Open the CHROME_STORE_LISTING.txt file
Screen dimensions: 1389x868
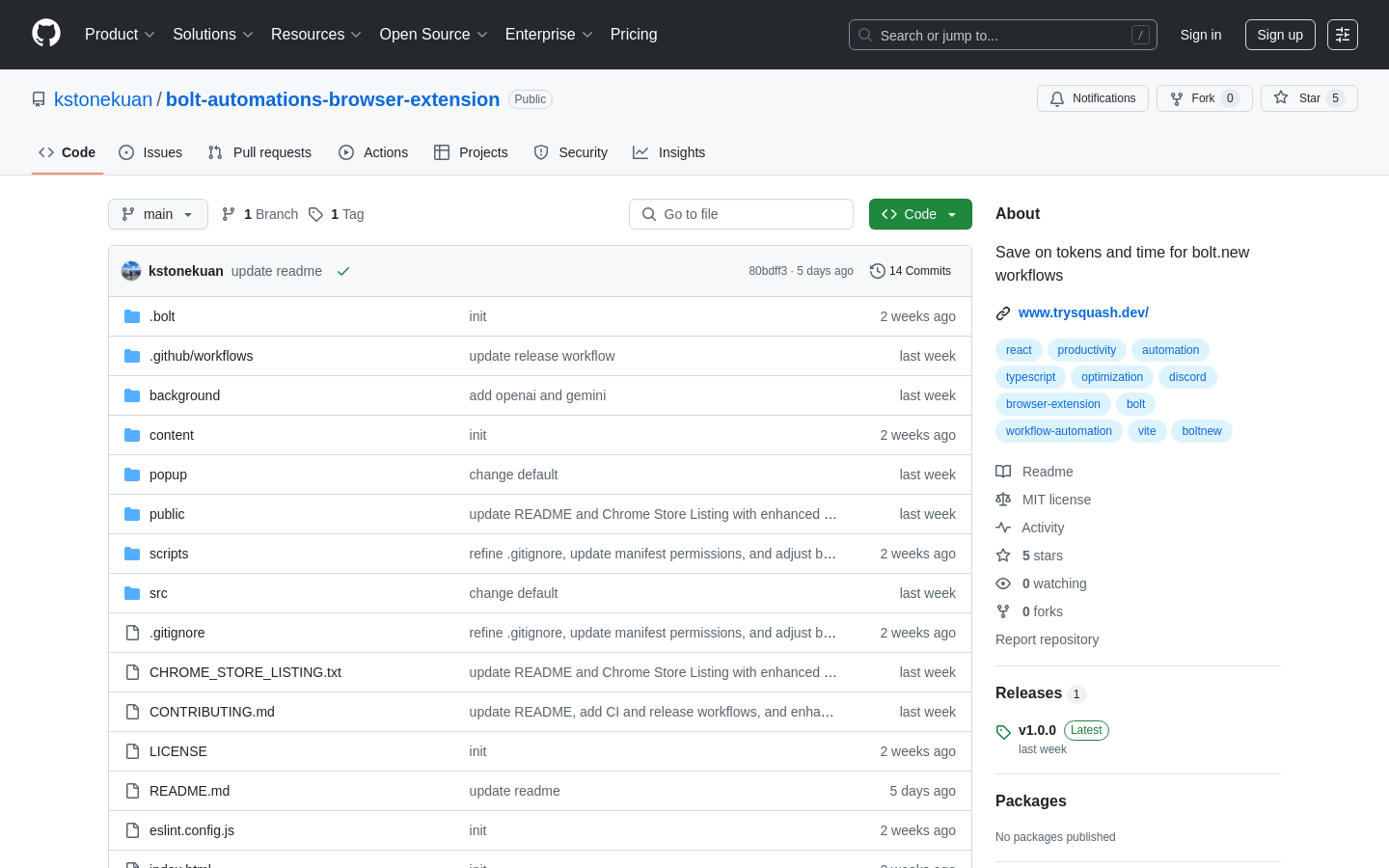coord(245,672)
